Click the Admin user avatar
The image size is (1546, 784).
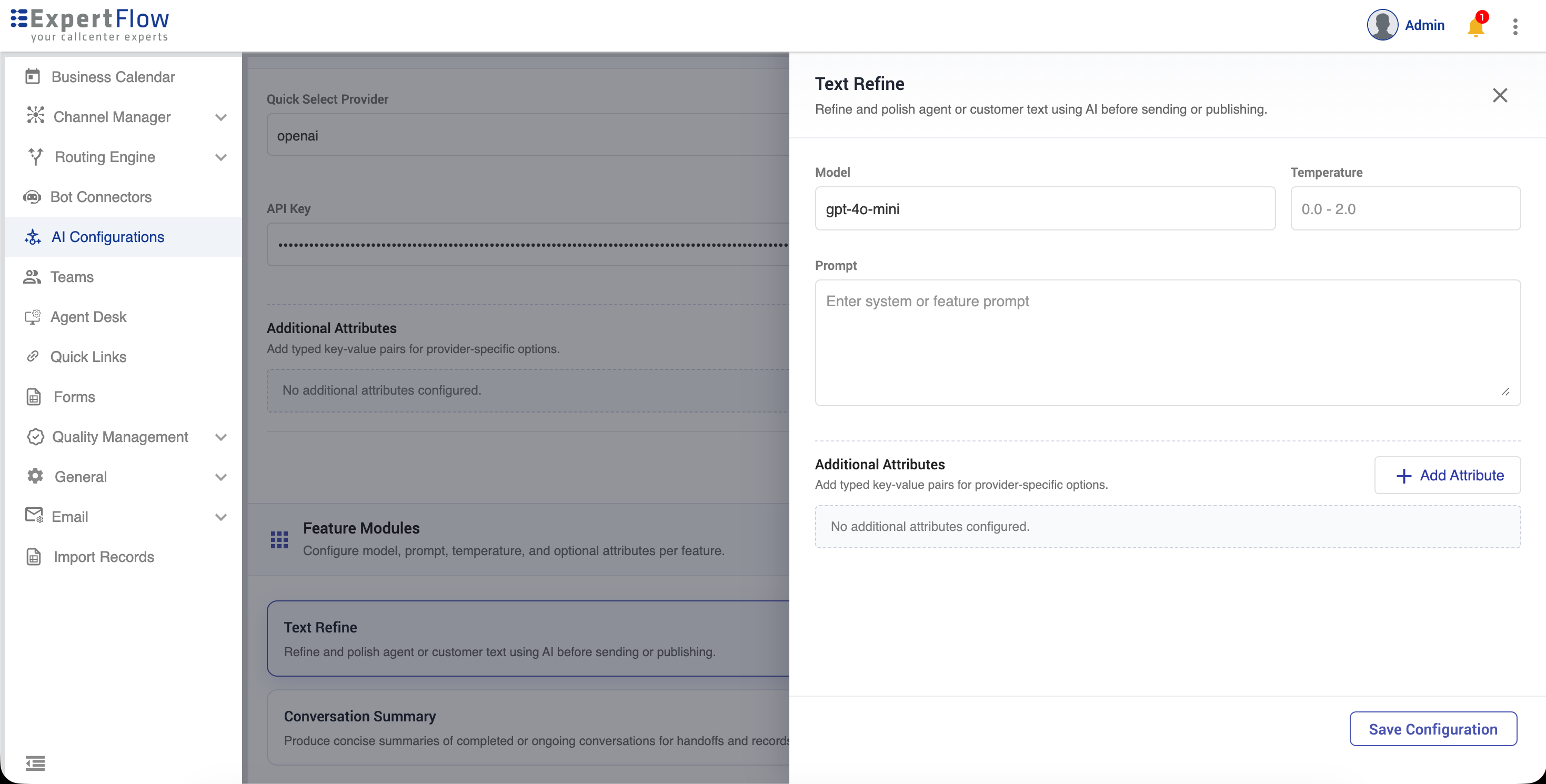[1383, 25]
